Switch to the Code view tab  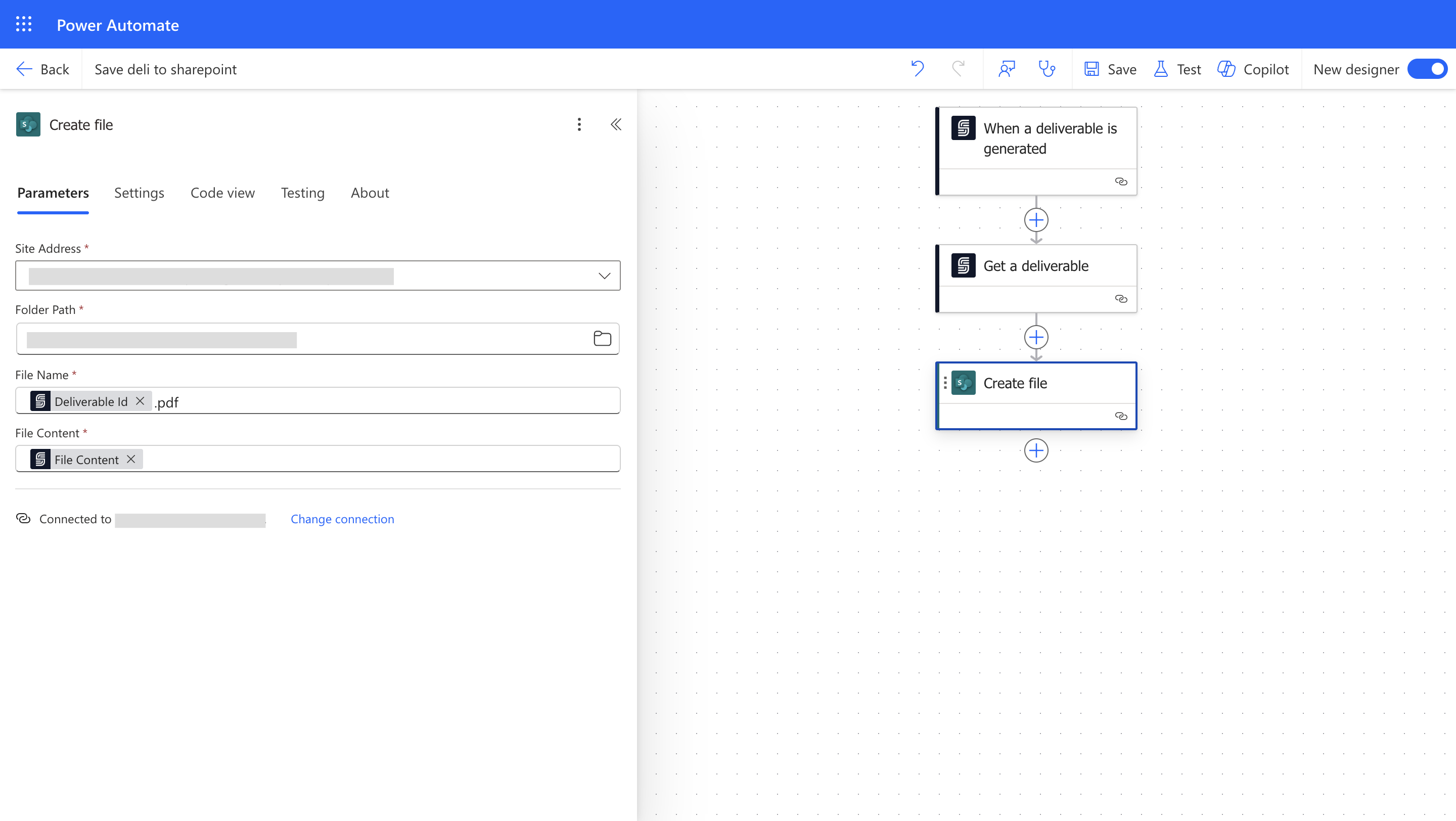tap(222, 193)
